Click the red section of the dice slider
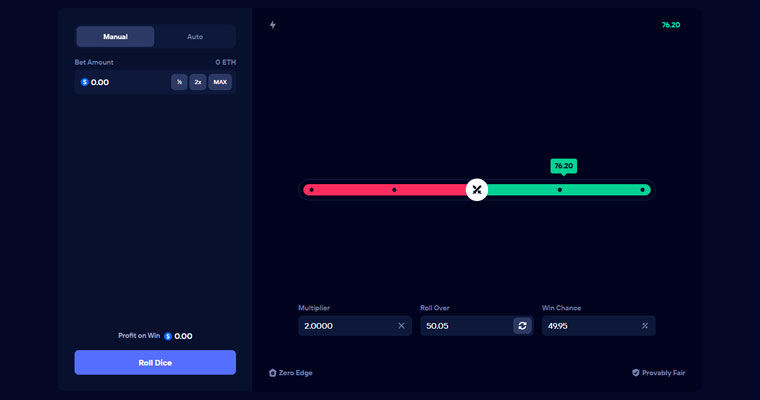 coord(384,190)
